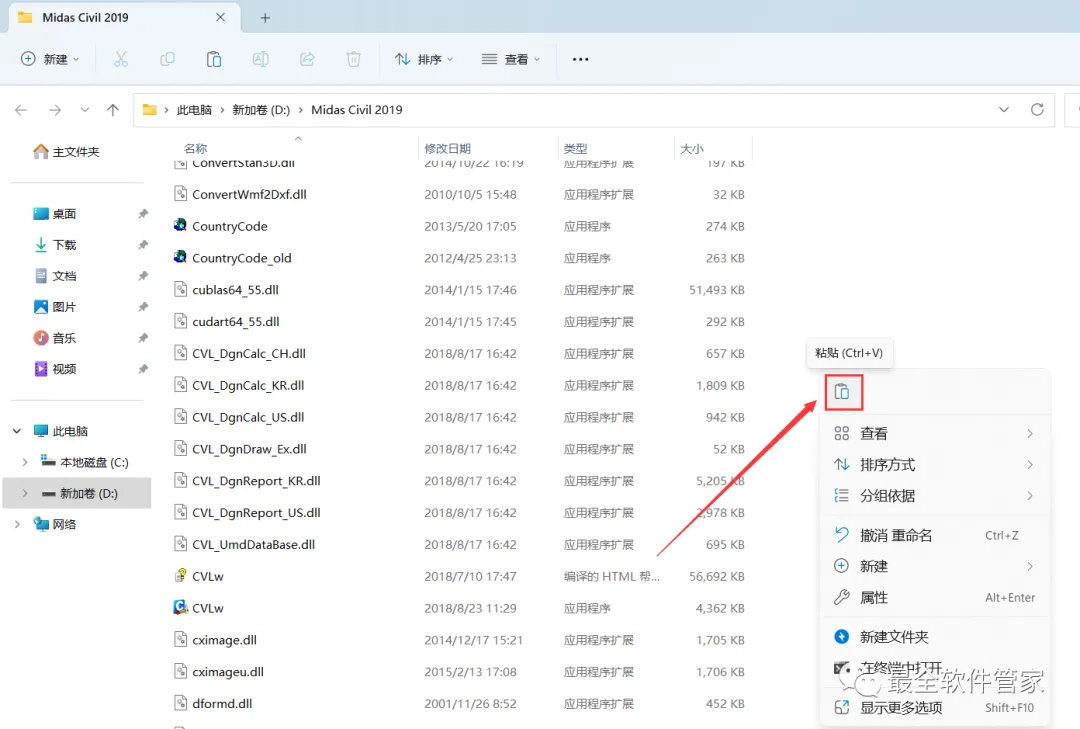Unpin 桌面 using its pin icon
This screenshot has height=729, width=1080.
pyautogui.click(x=143, y=214)
